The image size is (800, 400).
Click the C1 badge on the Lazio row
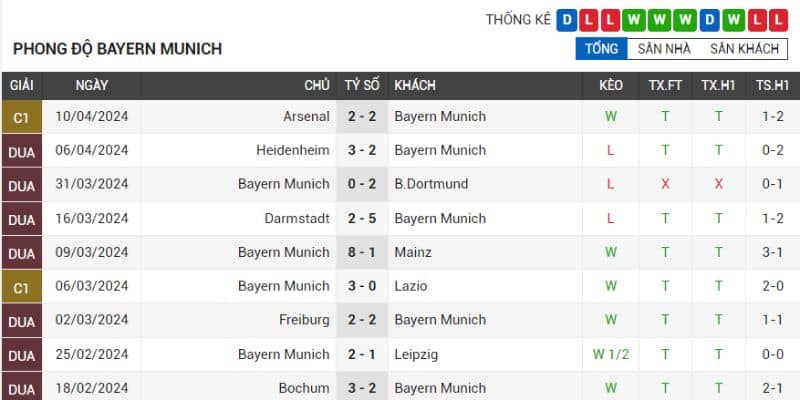tap(21, 286)
